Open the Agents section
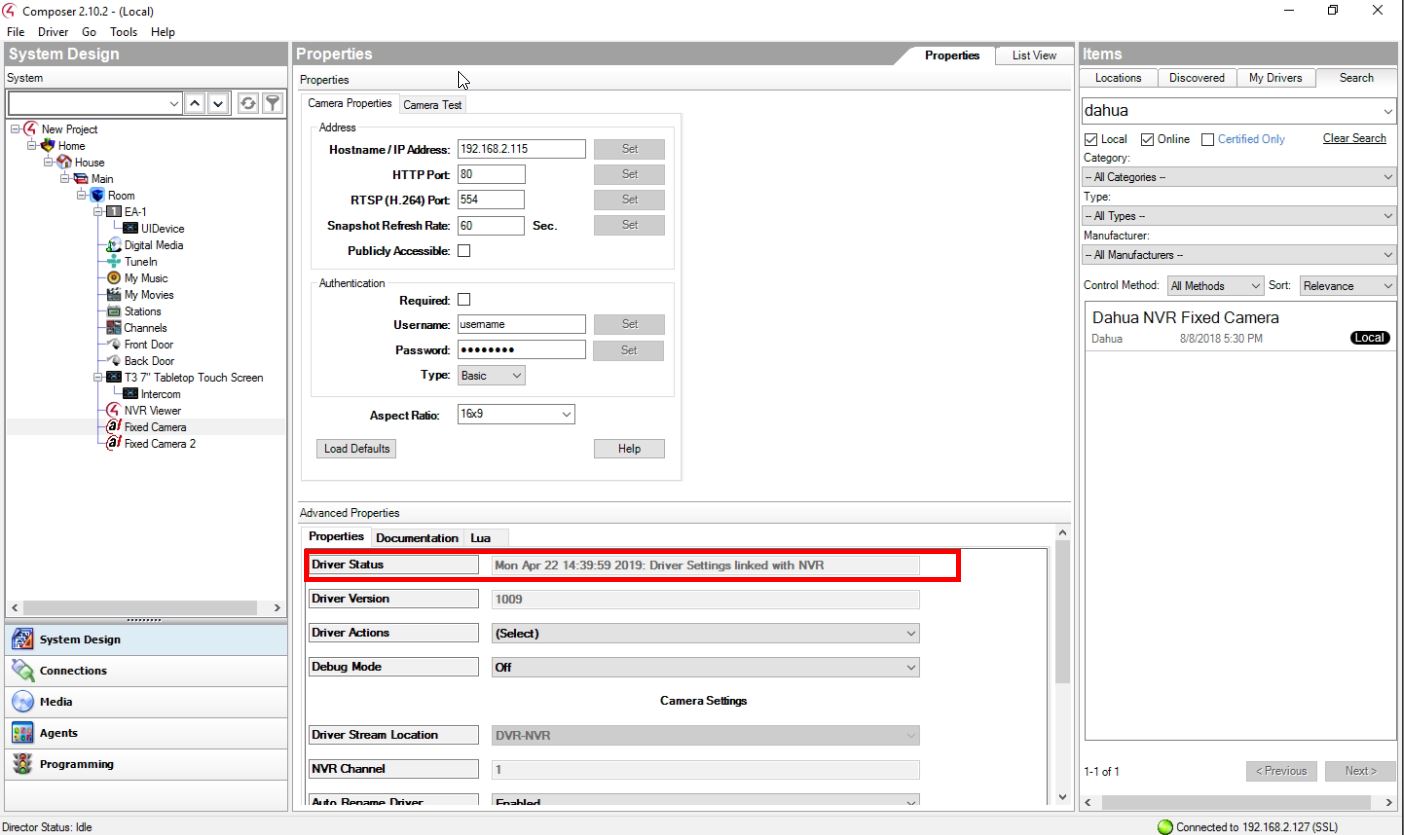1404x835 pixels. pyautogui.click(x=146, y=733)
